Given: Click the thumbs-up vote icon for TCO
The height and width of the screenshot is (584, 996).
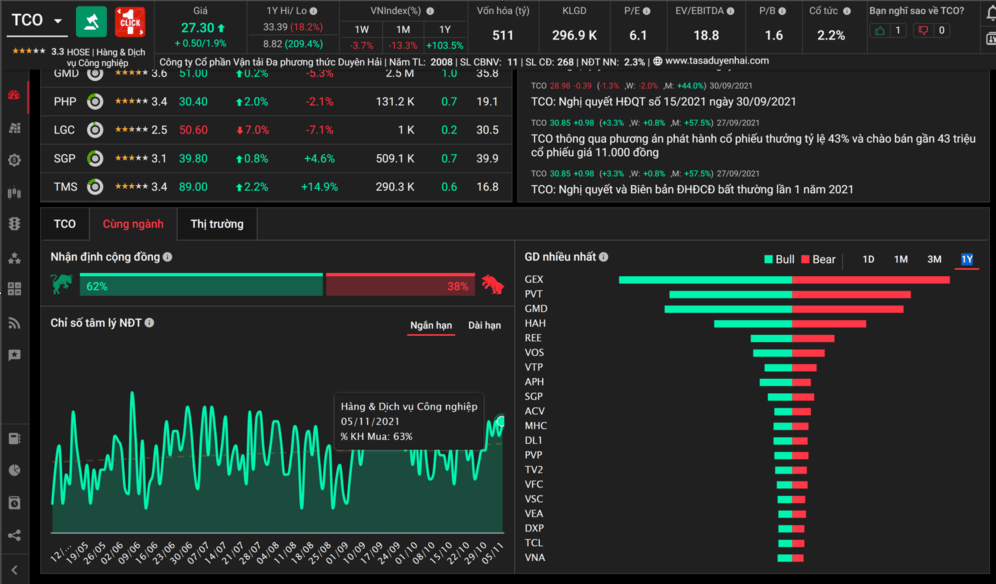Looking at the screenshot, I should [880, 30].
